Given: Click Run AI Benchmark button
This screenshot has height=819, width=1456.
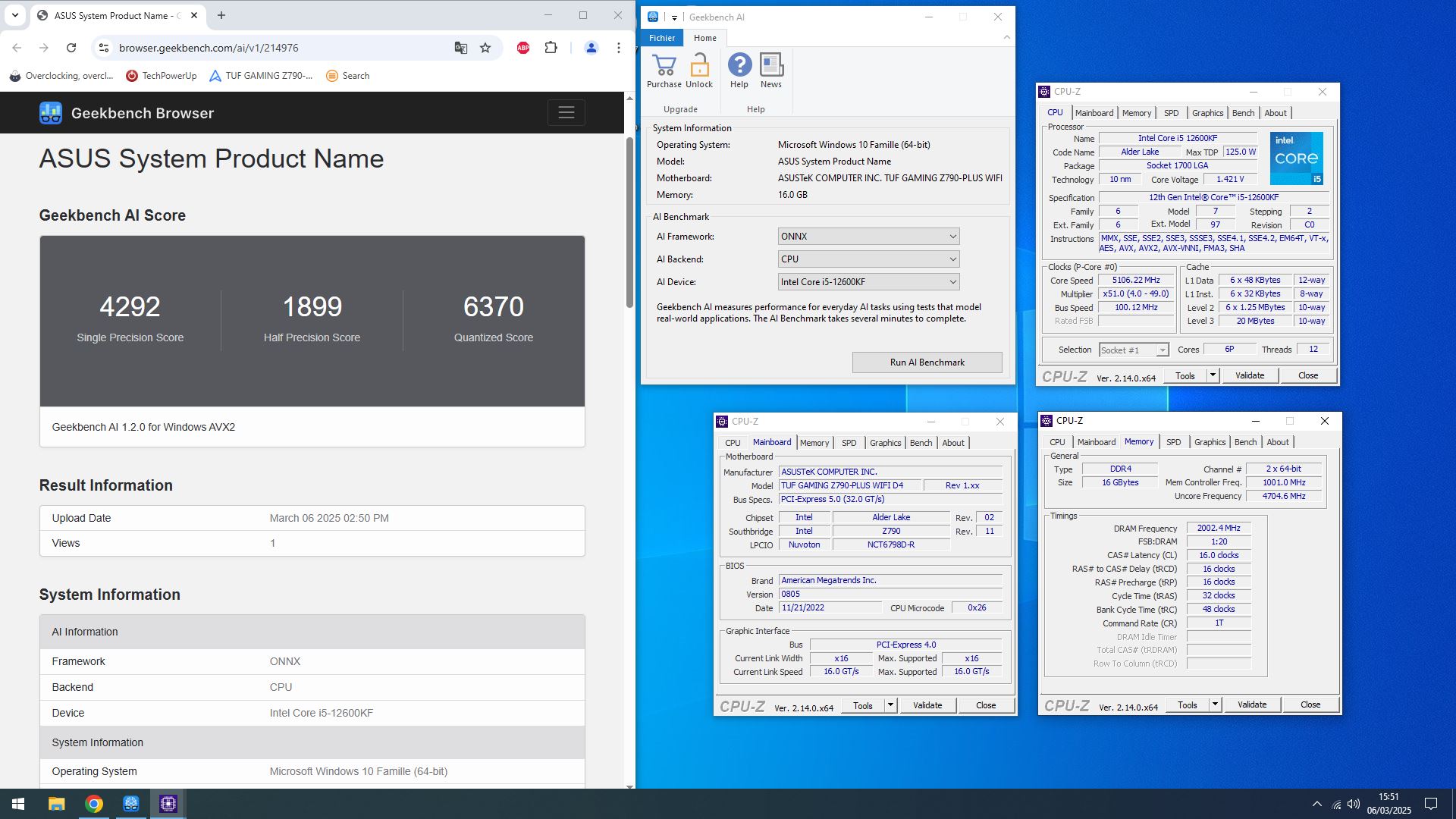Looking at the screenshot, I should point(927,362).
